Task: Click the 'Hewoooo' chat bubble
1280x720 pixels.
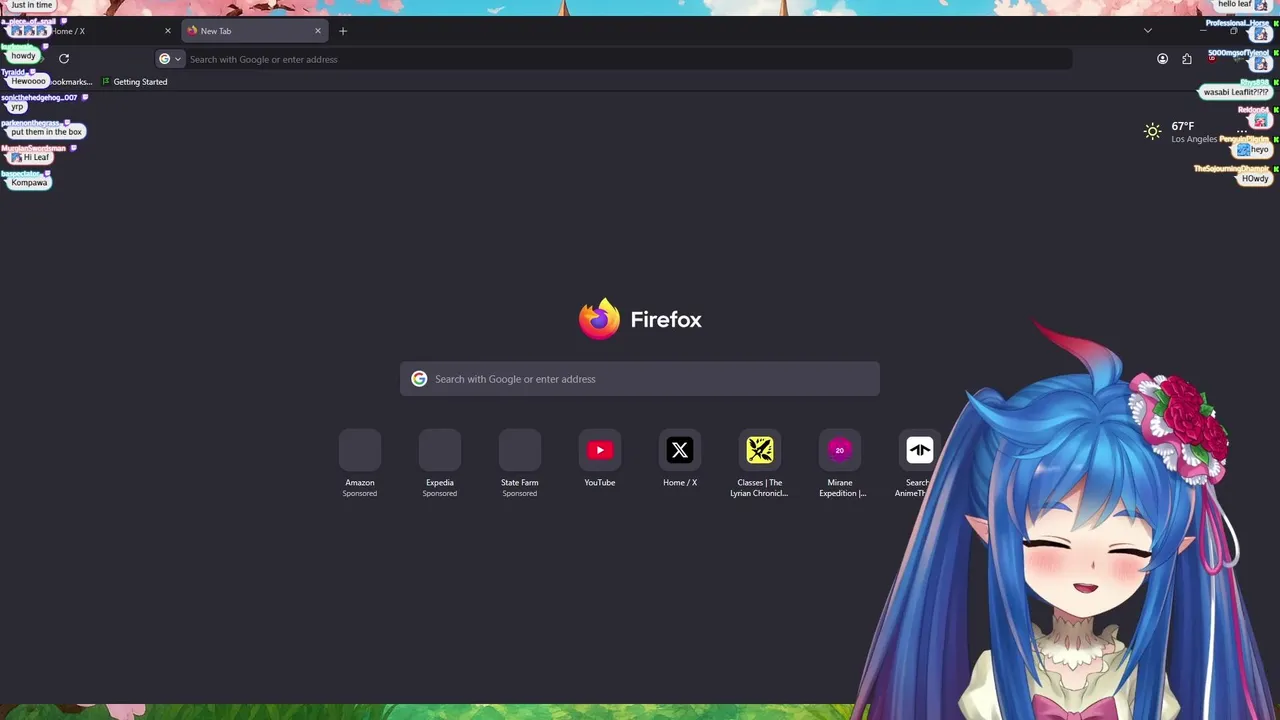Action: tap(28, 81)
